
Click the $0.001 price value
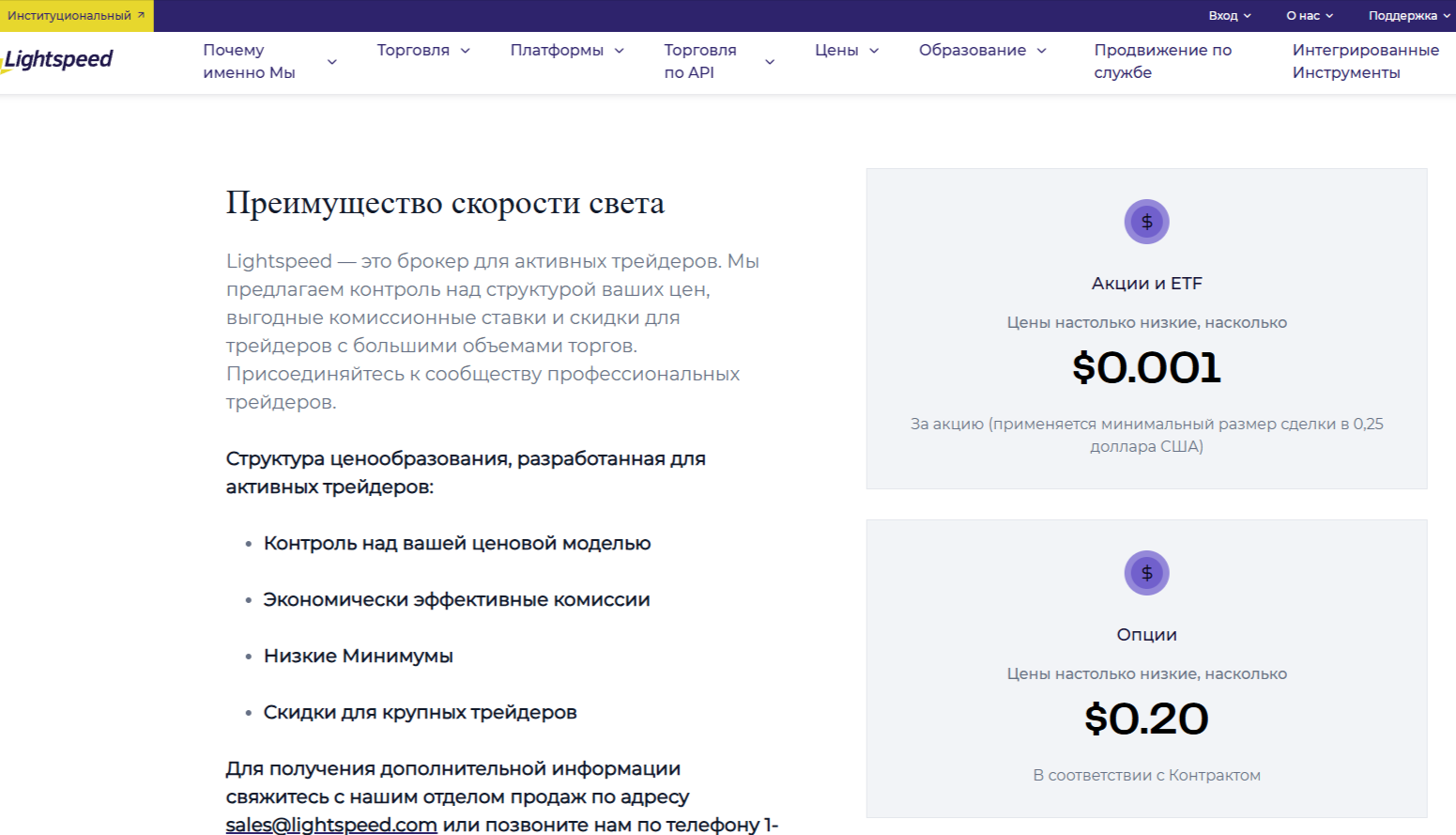(1146, 367)
